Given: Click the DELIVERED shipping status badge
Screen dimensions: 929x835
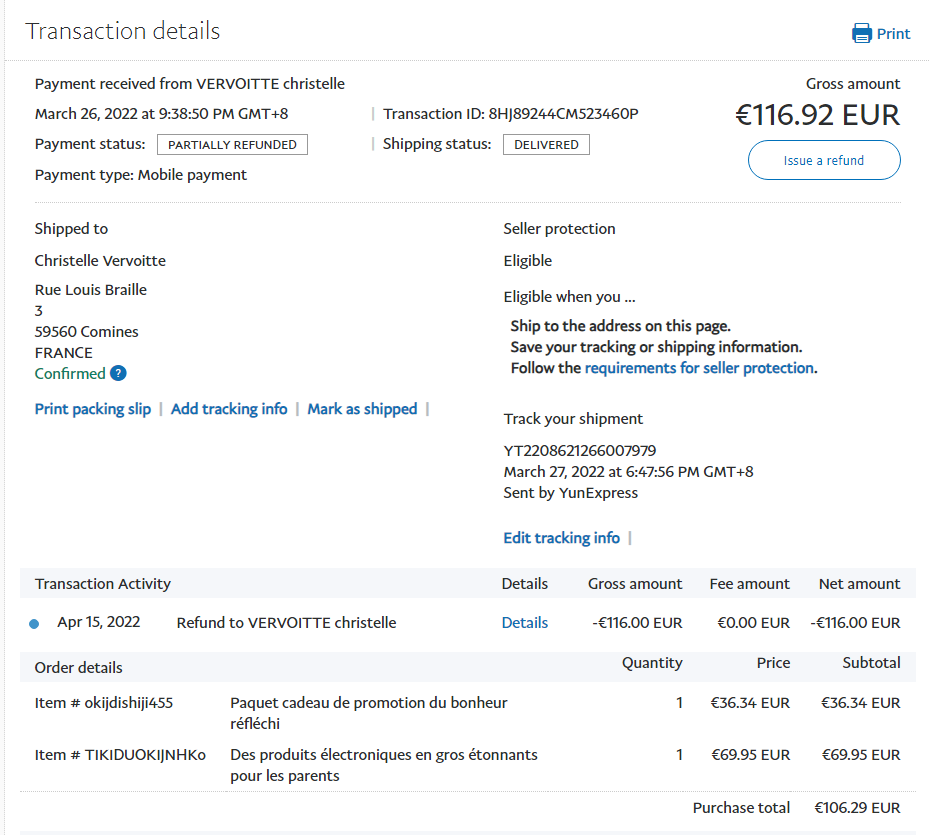Looking at the screenshot, I should click(x=546, y=145).
